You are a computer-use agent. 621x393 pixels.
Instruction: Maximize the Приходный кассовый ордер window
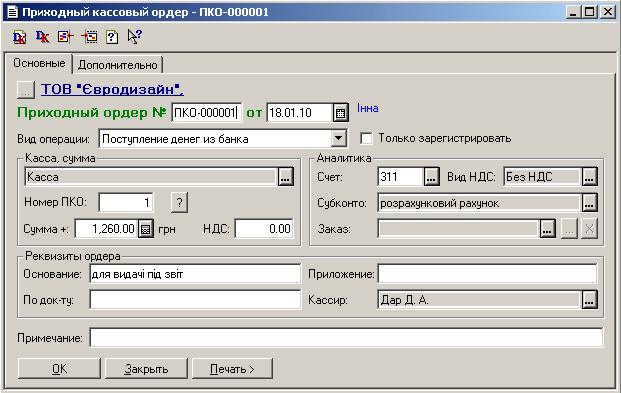coord(589,12)
